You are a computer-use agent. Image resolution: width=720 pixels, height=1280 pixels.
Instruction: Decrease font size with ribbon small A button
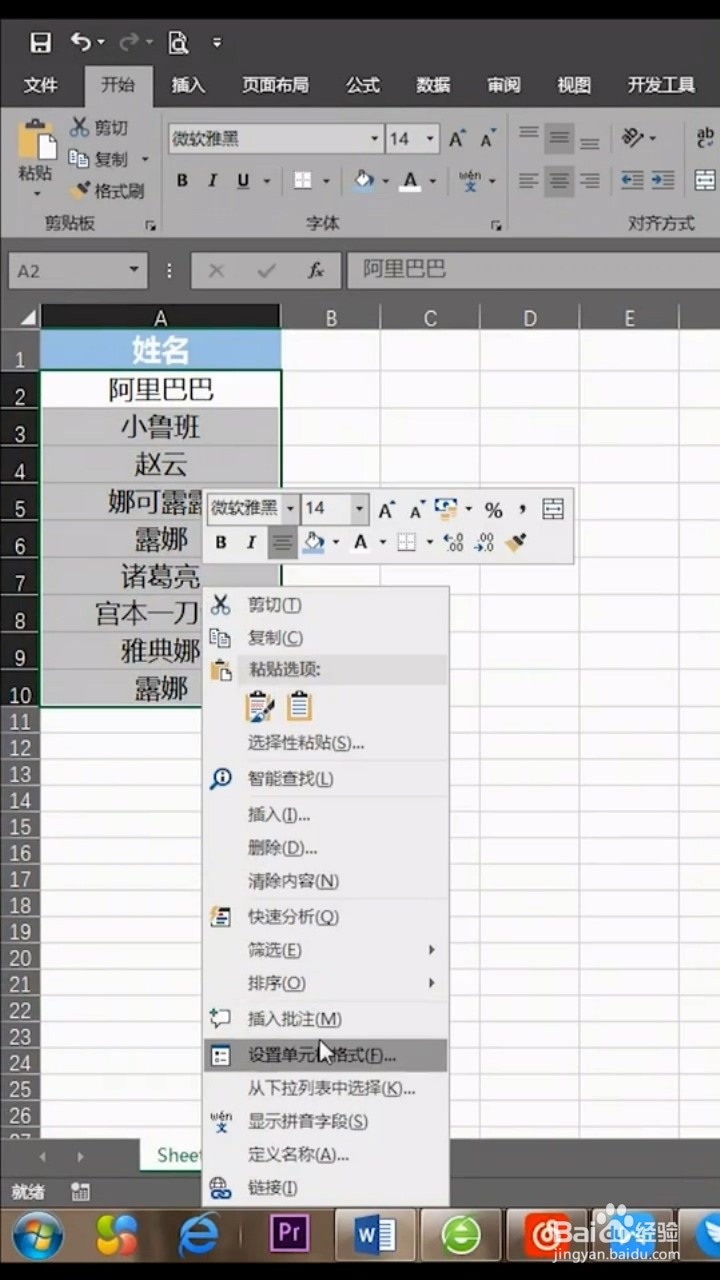point(487,139)
